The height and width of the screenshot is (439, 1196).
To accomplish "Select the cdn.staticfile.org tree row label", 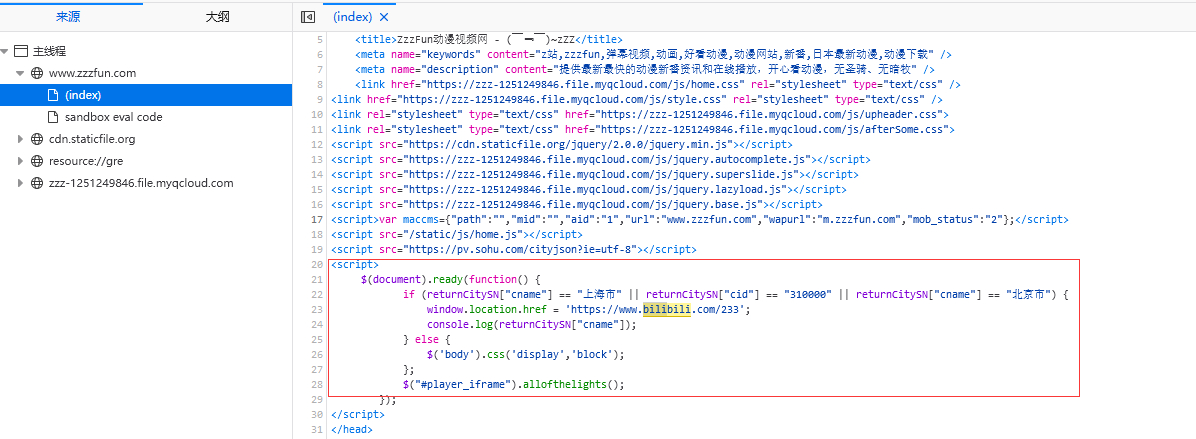I will [92, 139].
